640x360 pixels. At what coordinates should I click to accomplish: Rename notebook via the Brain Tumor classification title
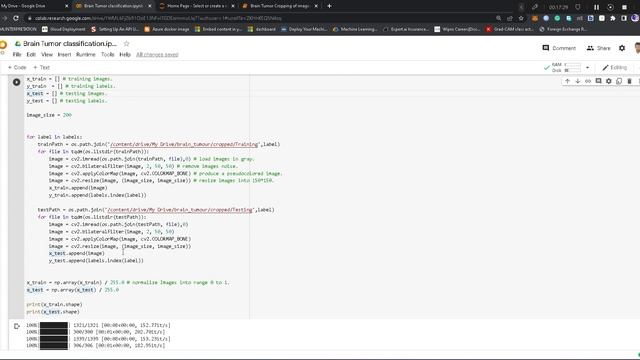point(70,44)
